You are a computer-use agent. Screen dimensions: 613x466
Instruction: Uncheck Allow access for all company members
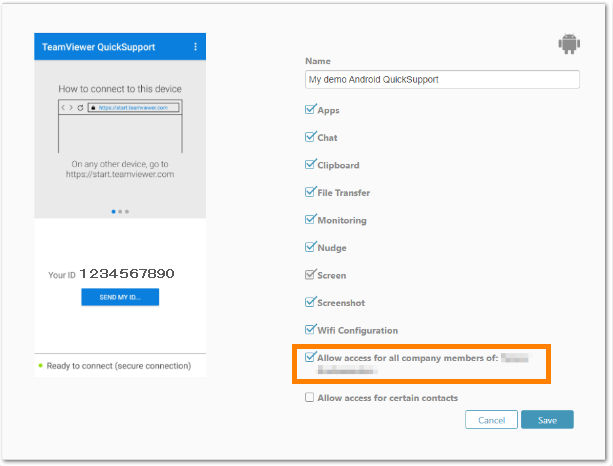[x=310, y=357]
